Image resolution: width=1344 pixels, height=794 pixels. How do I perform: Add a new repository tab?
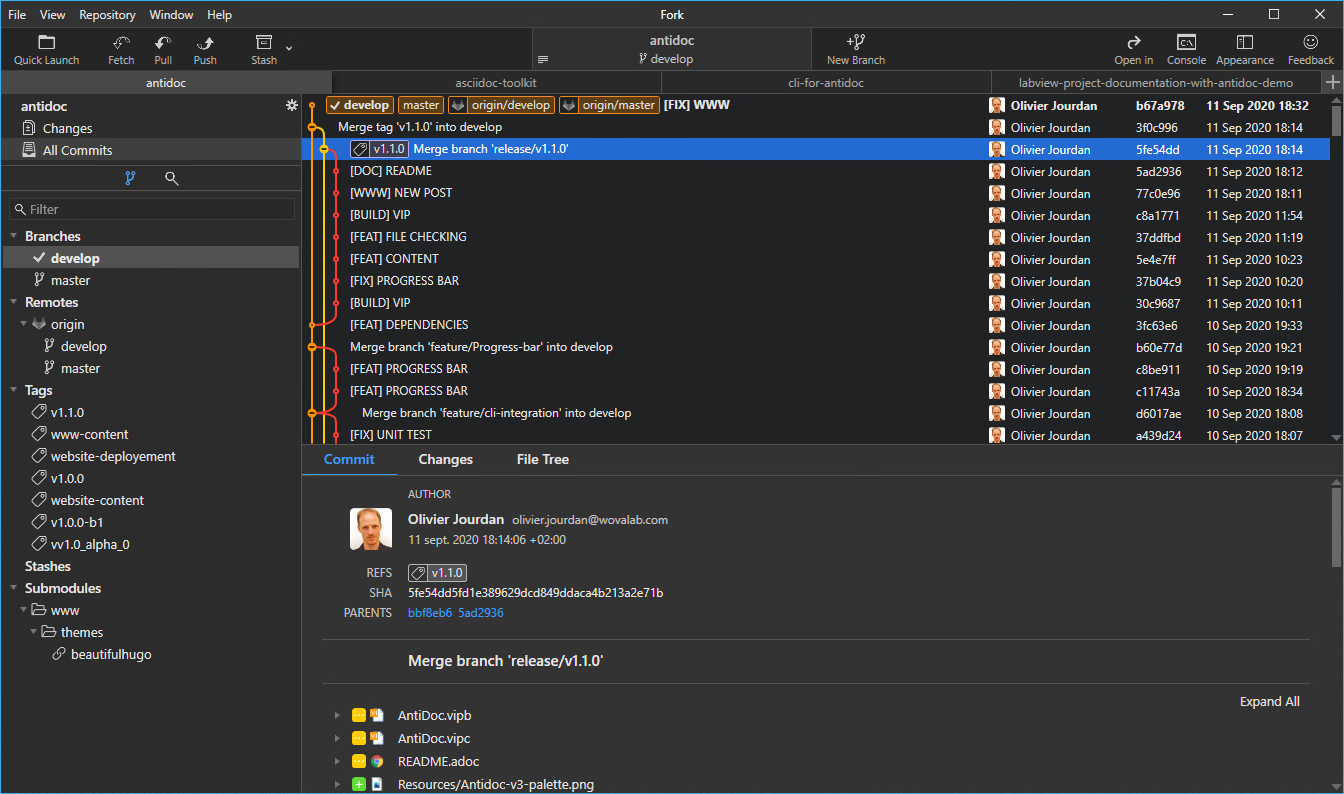tap(1332, 82)
